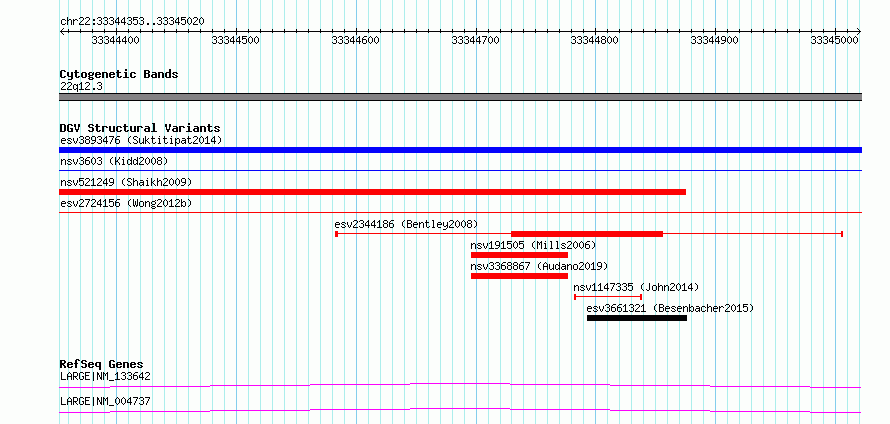Click the 22q12.3 band label
The width and height of the screenshot is (890, 424).
pyautogui.click(x=81, y=87)
